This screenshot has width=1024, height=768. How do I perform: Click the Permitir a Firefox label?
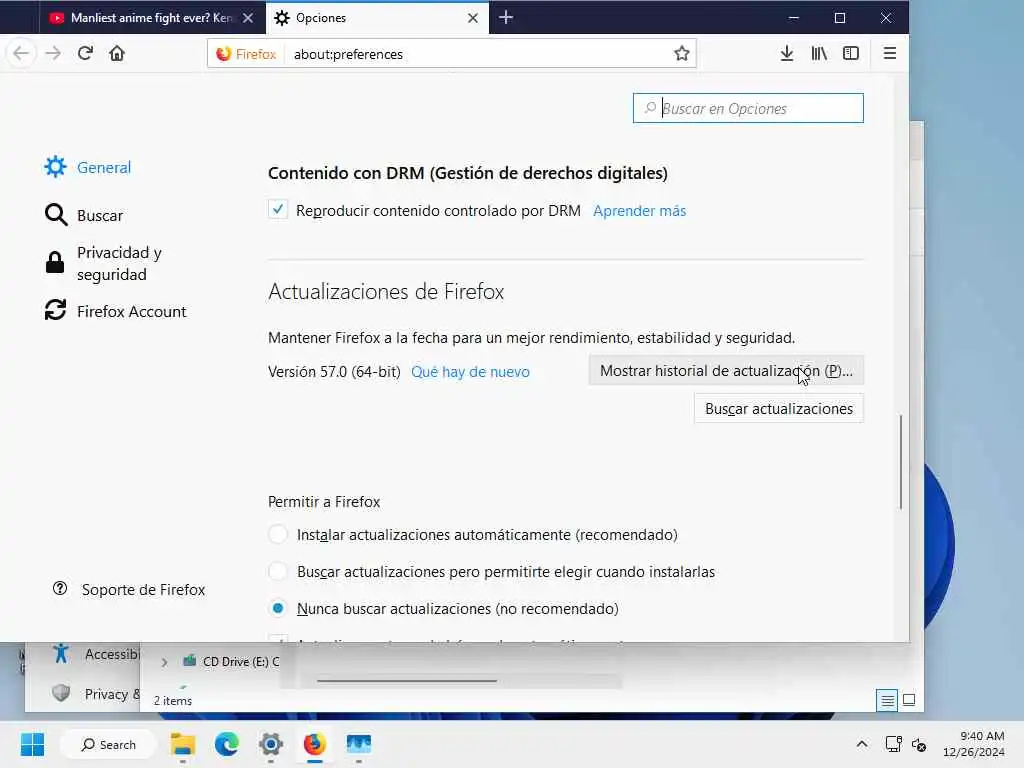point(324,502)
